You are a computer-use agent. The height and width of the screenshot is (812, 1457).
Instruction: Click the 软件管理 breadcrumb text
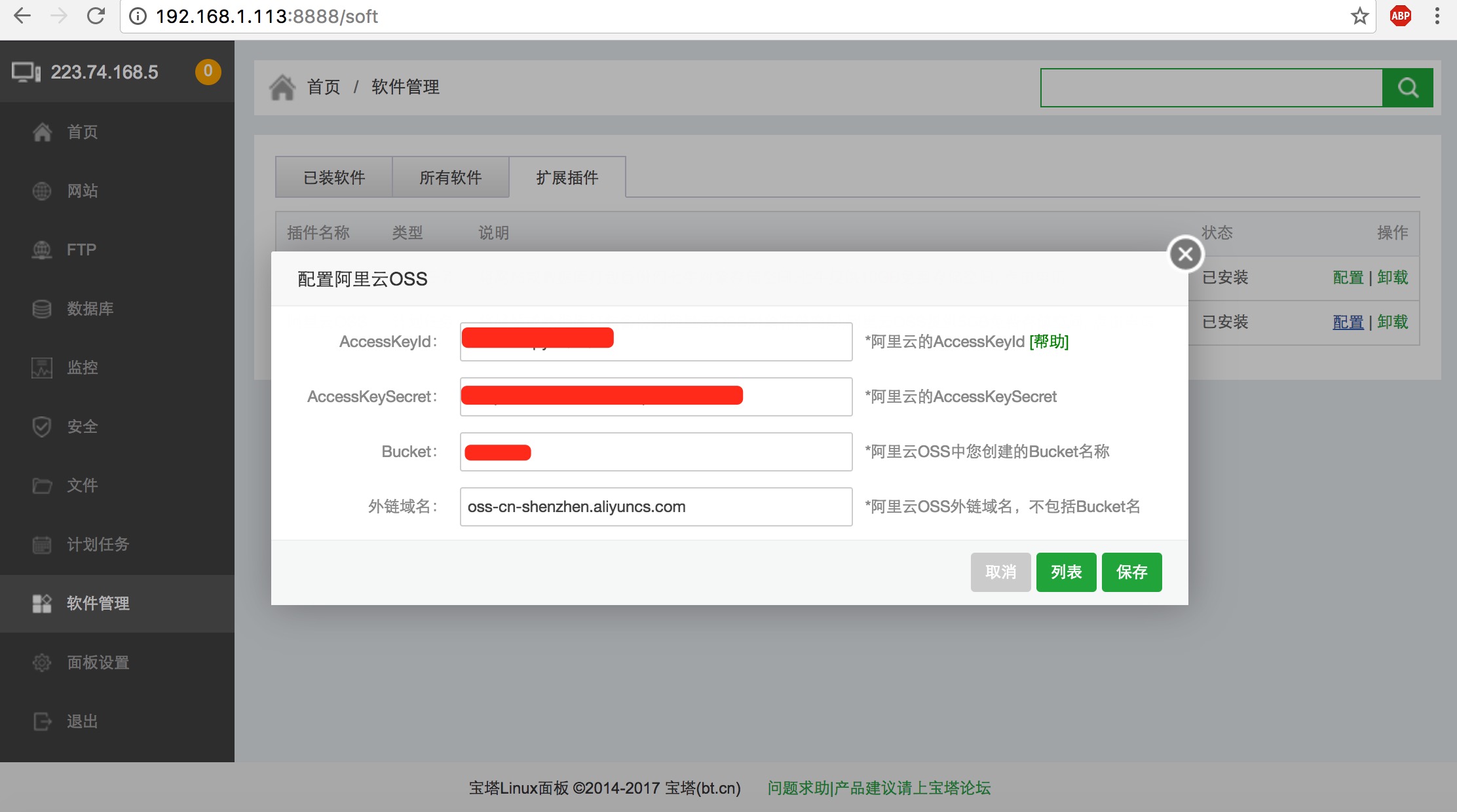click(x=406, y=86)
